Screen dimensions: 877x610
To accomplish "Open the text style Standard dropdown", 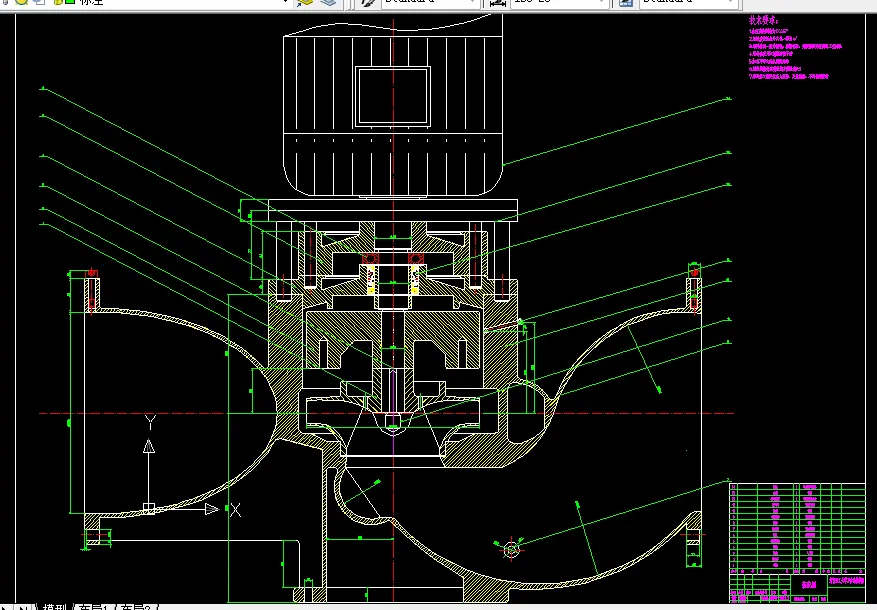I will (431, 2).
